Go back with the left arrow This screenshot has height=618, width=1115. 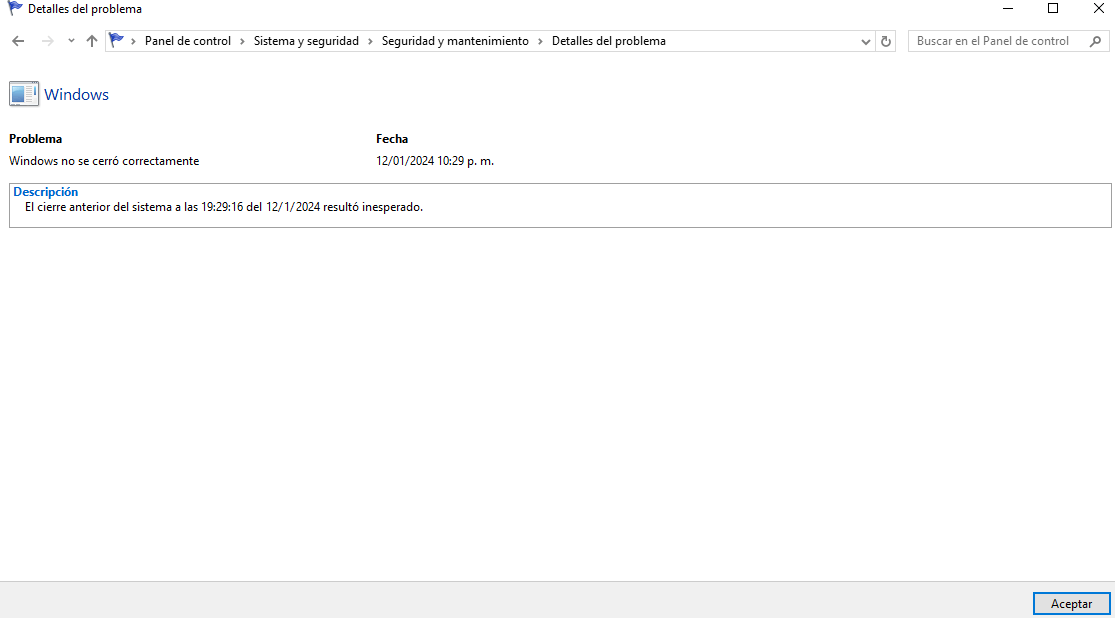tap(18, 41)
